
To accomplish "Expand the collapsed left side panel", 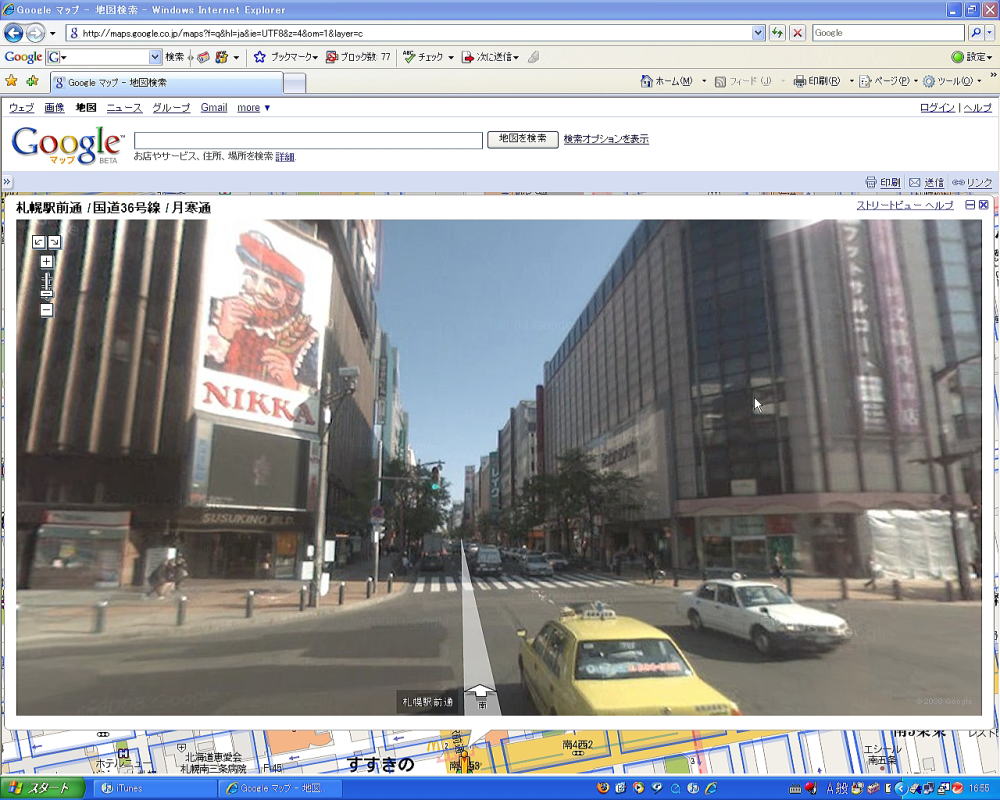I will click(x=7, y=182).
